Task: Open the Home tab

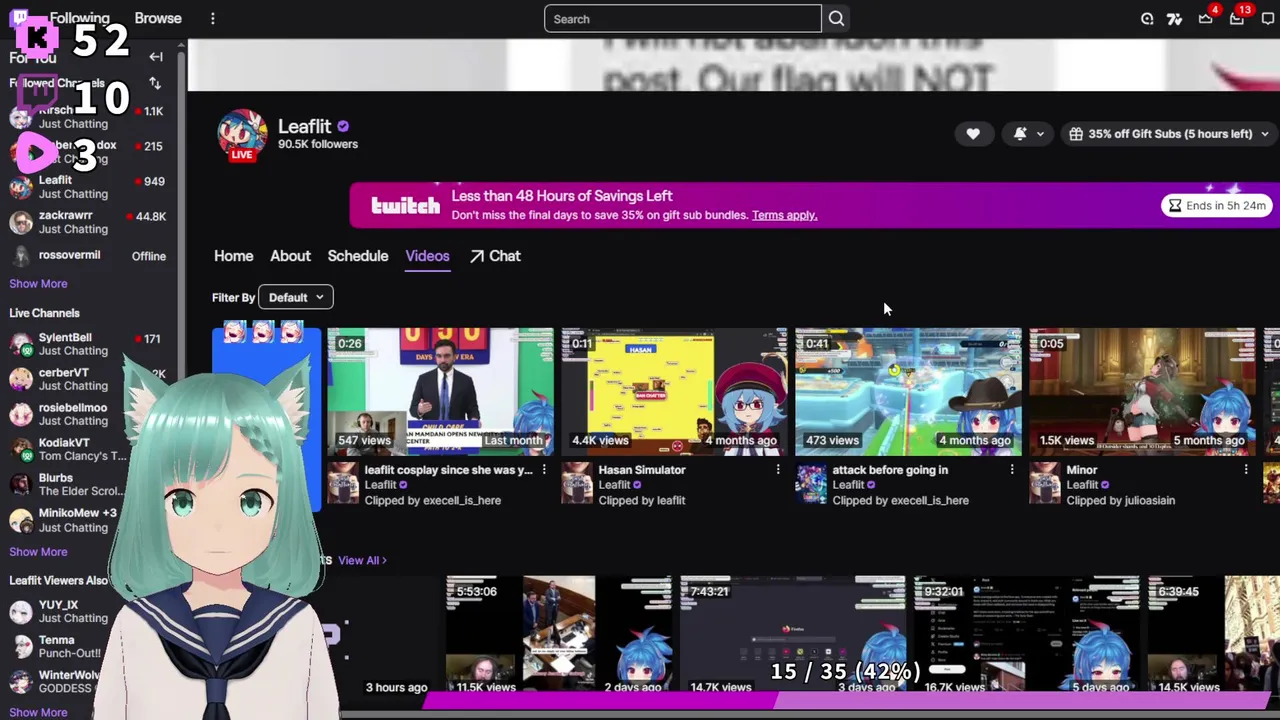Action: pos(233,256)
